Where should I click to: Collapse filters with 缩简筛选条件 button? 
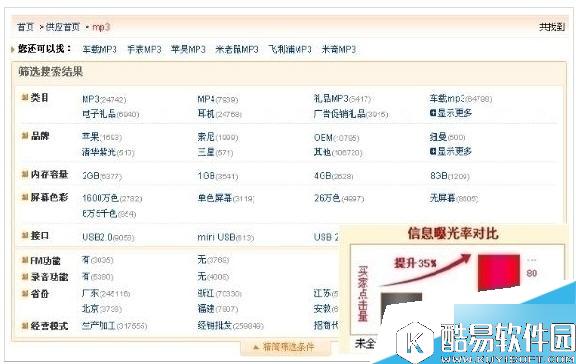(285, 347)
